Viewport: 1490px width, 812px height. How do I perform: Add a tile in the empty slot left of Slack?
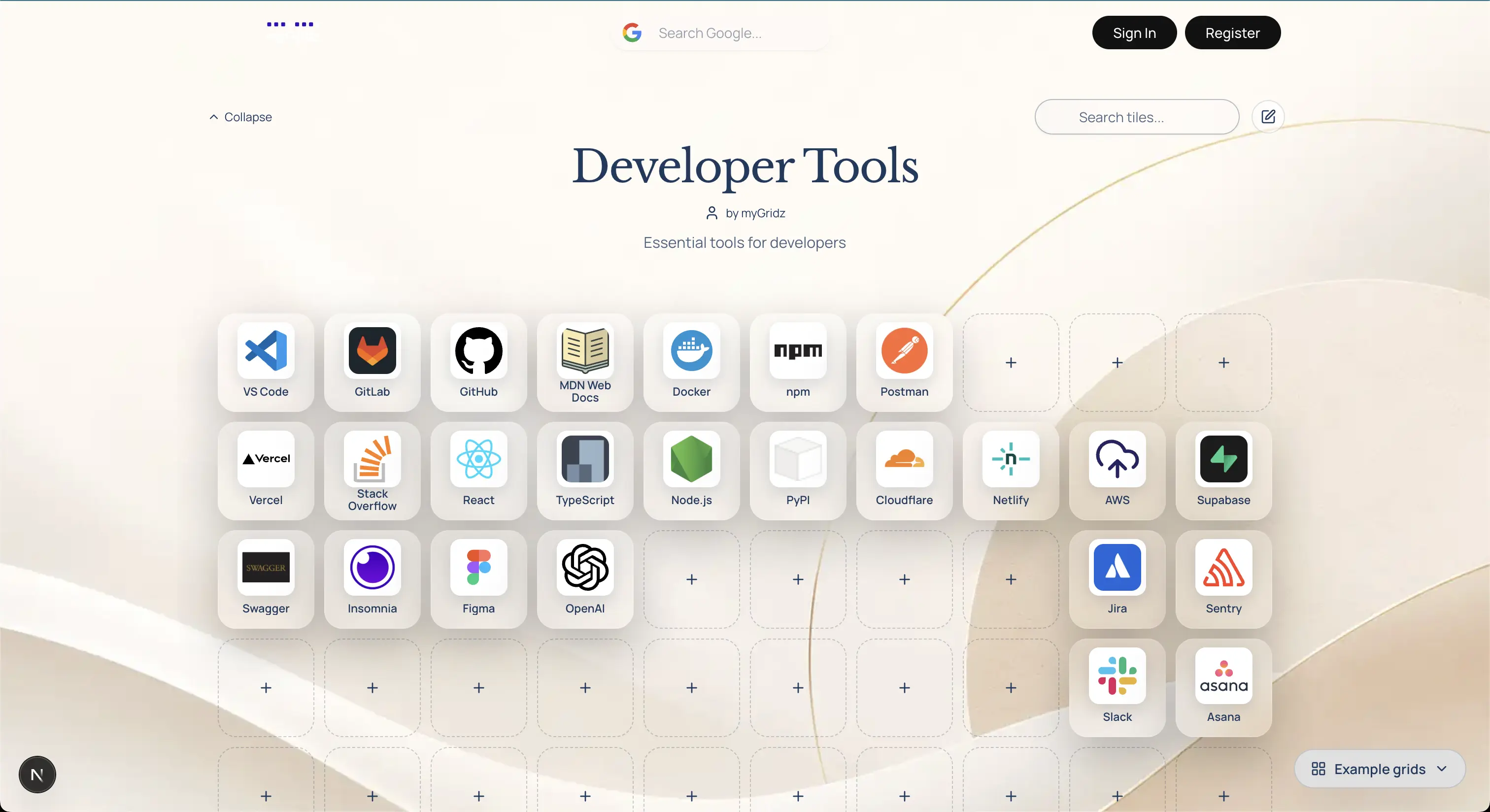pyautogui.click(x=1011, y=688)
